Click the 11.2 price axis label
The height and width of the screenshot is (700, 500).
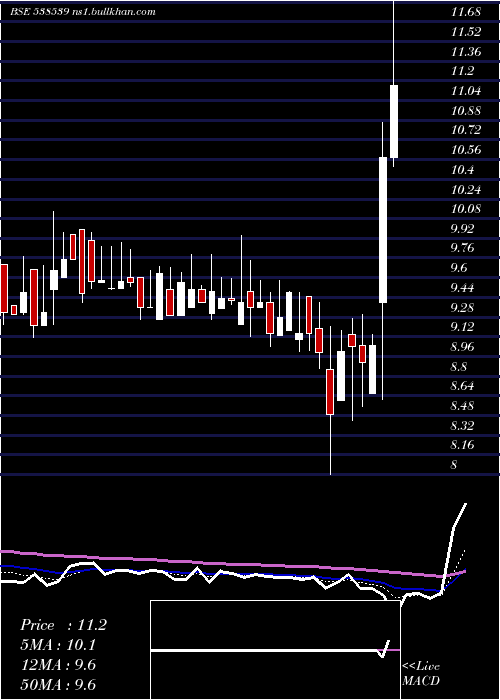(x=462, y=71)
